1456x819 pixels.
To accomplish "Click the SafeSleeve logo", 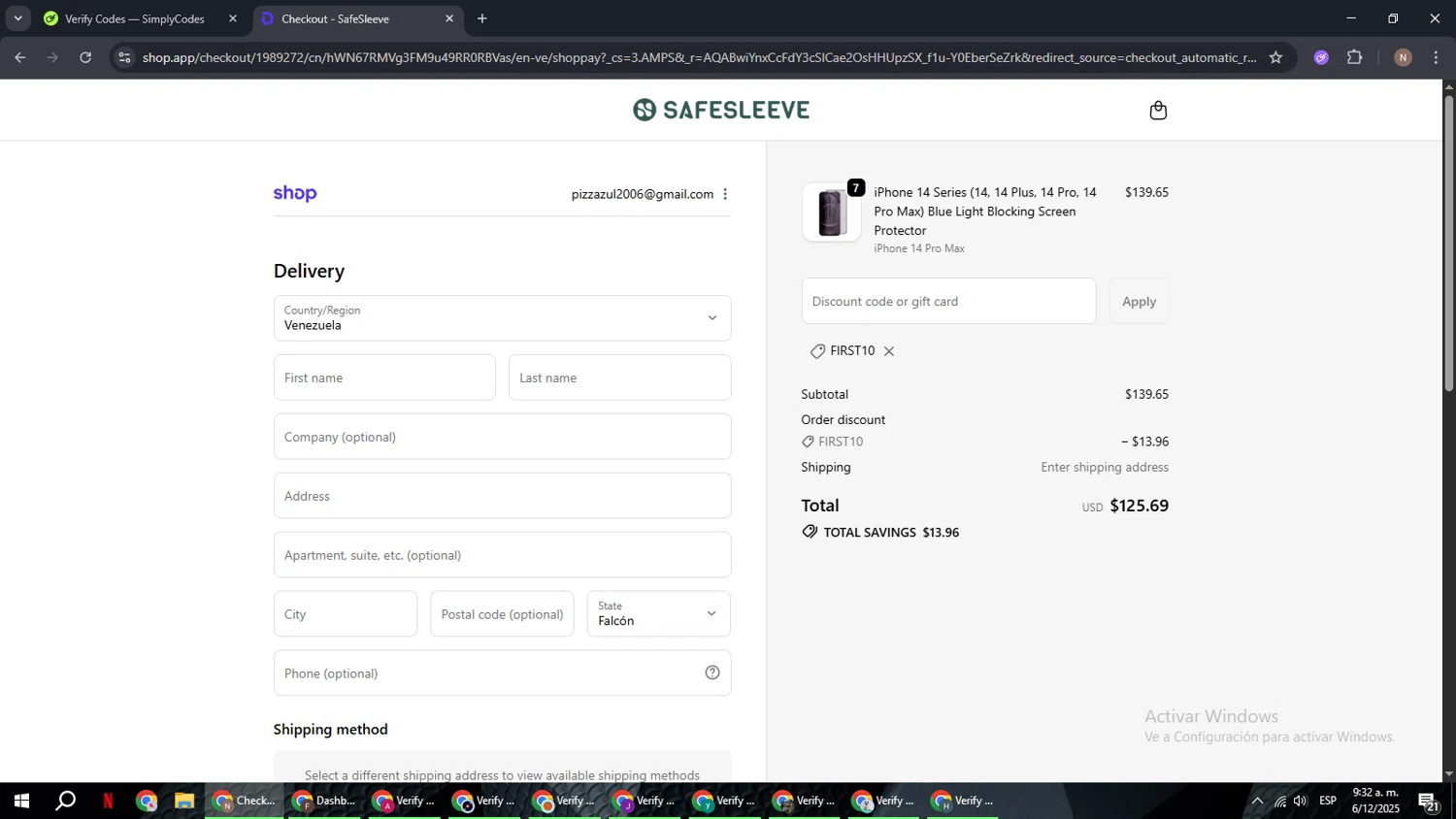I will click(x=721, y=110).
